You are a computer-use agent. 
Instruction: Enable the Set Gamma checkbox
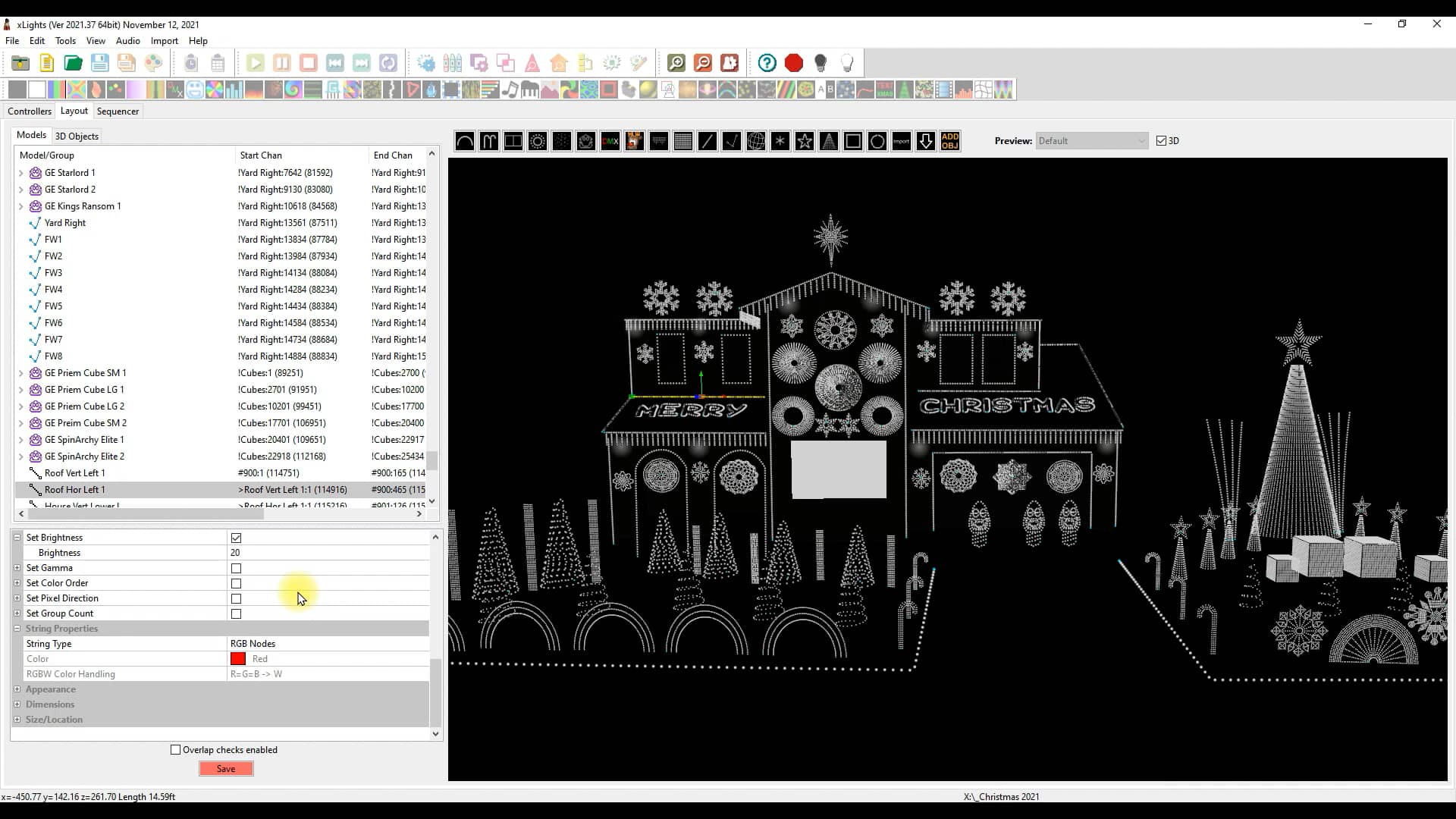(x=236, y=568)
